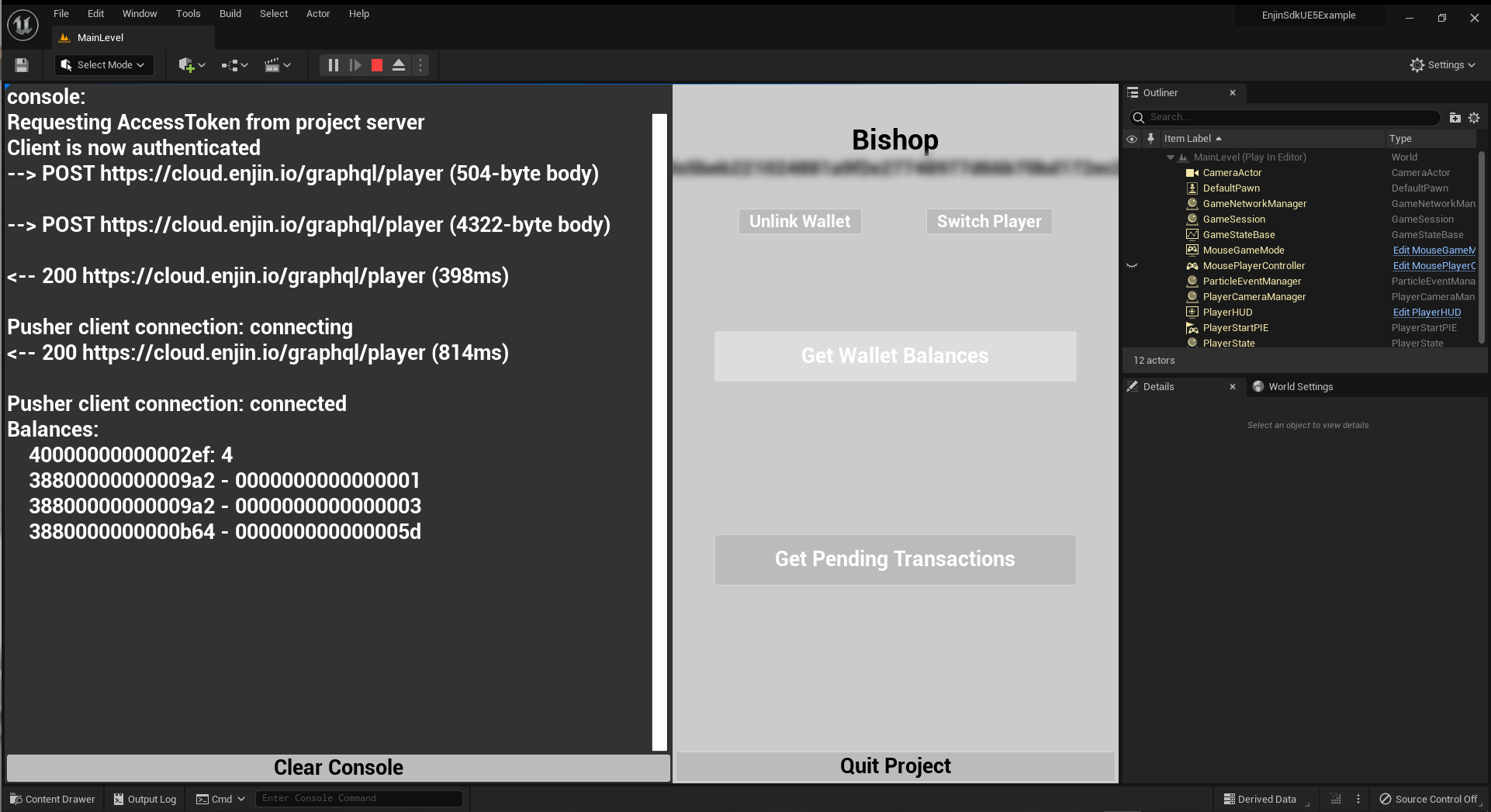Click the Outliner add folder icon

[1455, 118]
